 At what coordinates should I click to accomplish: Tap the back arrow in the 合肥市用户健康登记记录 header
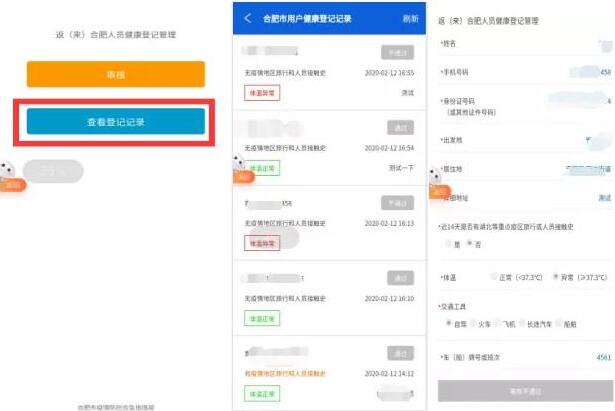click(246, 18)
